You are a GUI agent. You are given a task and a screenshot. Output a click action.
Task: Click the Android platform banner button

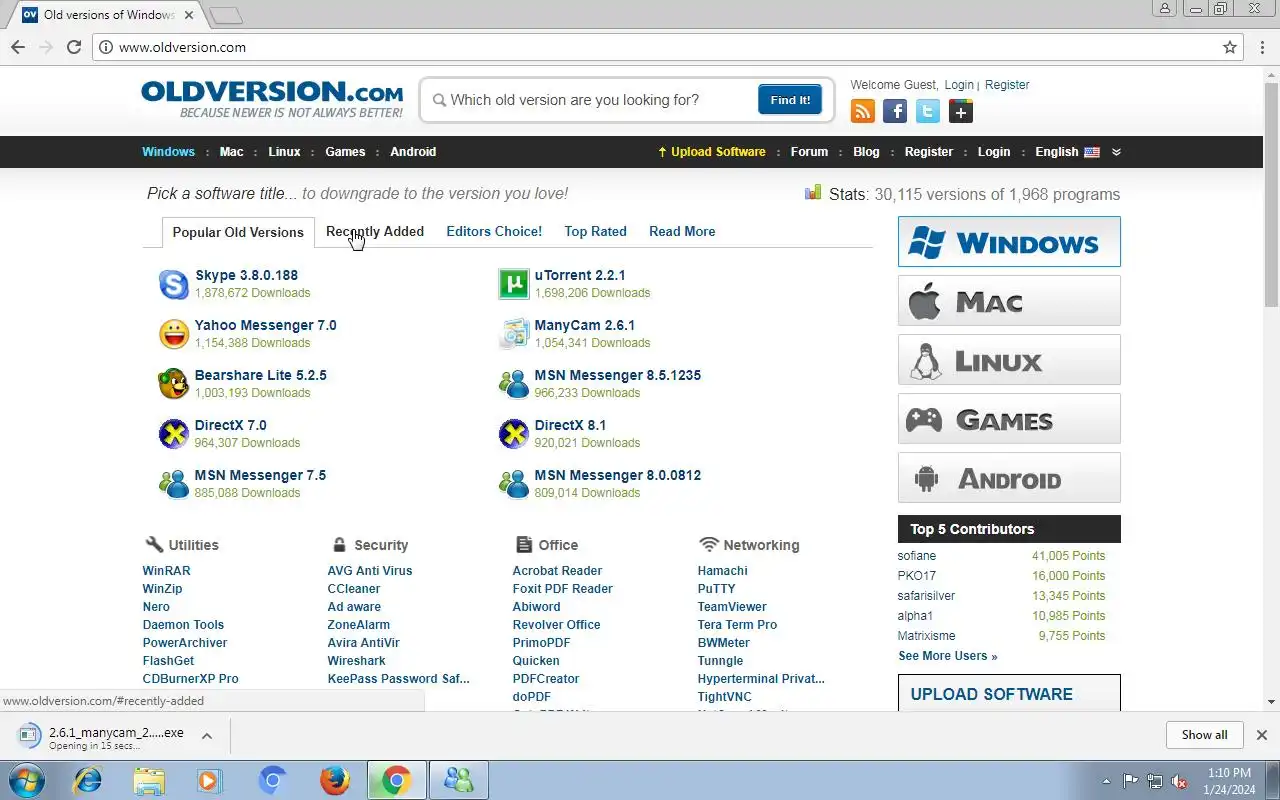pos(1009,478)
